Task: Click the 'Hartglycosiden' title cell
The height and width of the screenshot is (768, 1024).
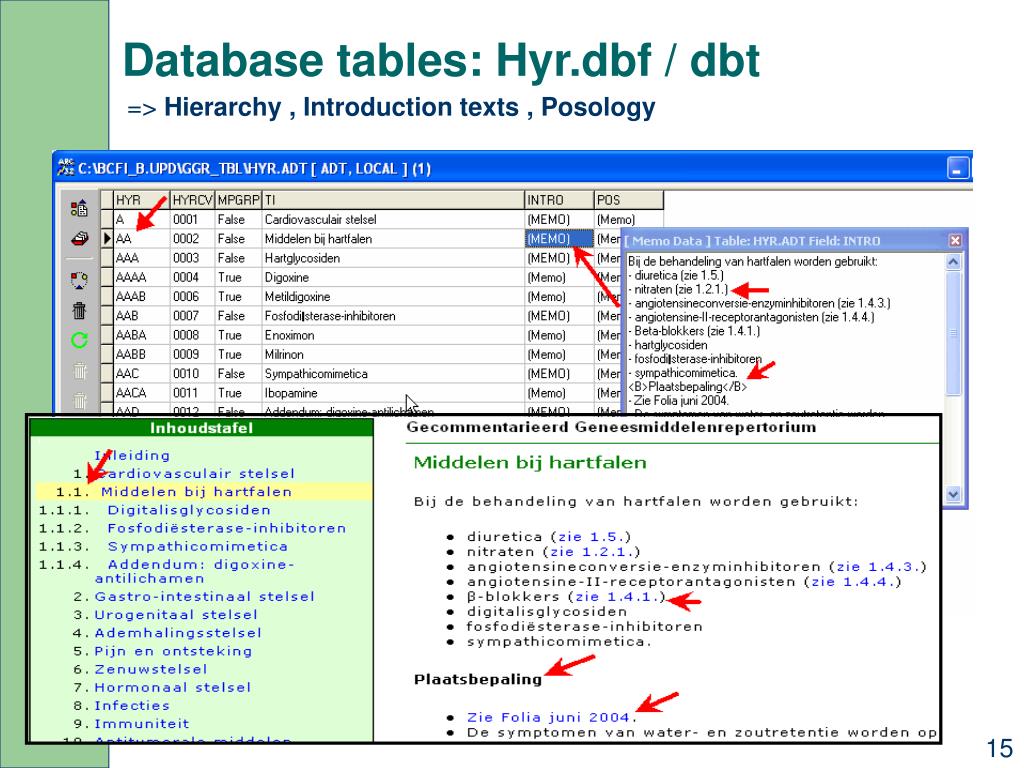Action: [x=393, y=258]
